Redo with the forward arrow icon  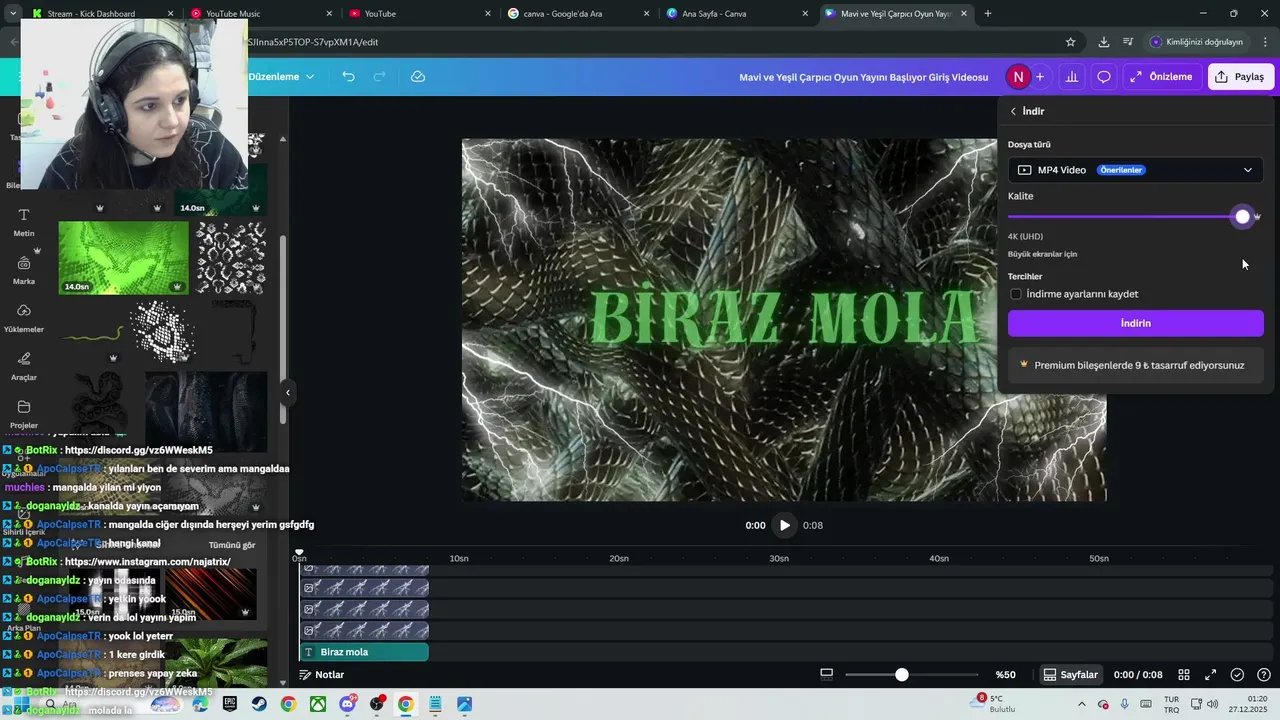point(379,77)
